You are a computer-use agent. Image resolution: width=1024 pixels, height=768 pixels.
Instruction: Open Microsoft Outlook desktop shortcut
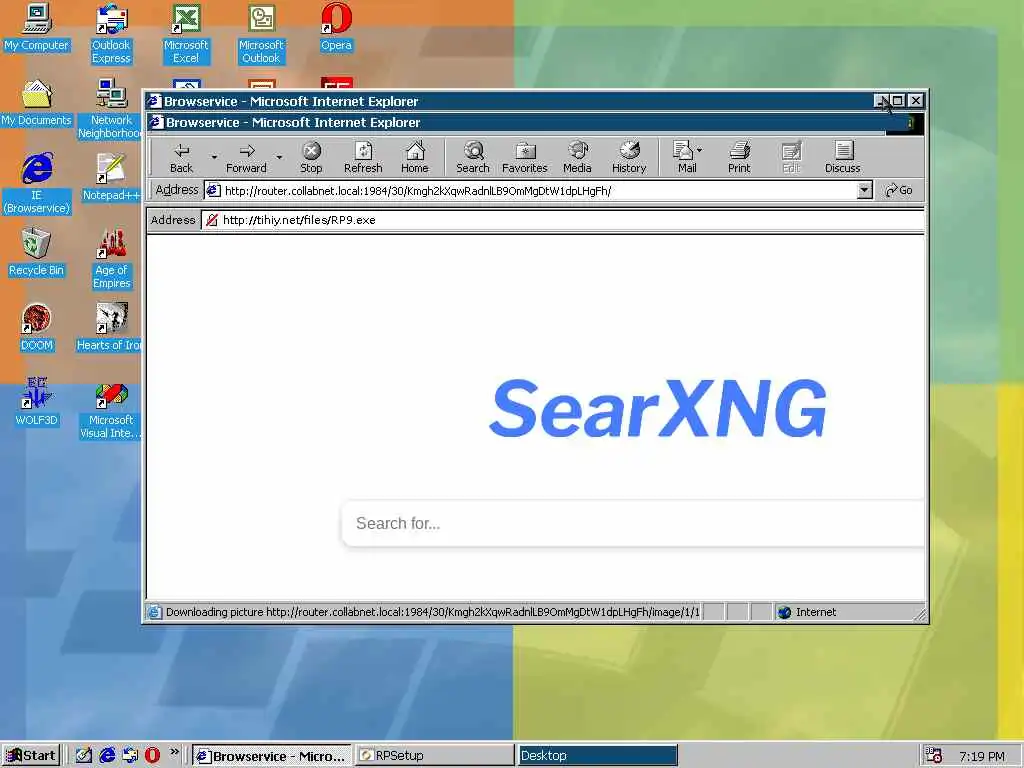(261, 34)
